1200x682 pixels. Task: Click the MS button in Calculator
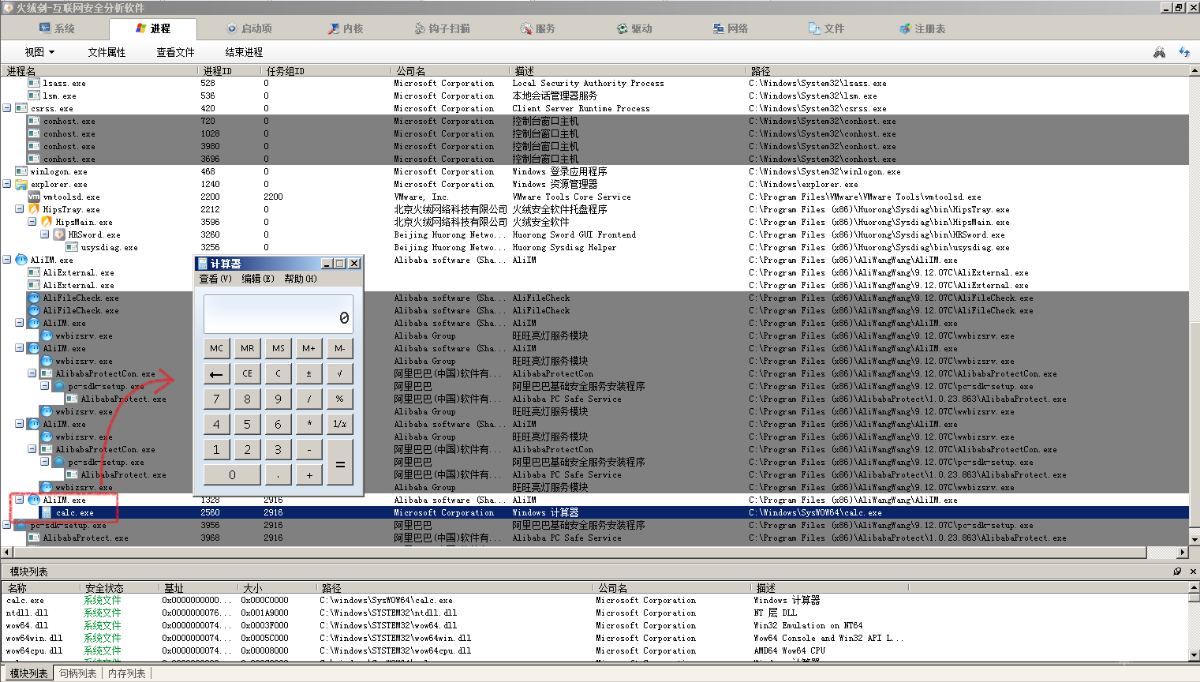pos(278,348)
